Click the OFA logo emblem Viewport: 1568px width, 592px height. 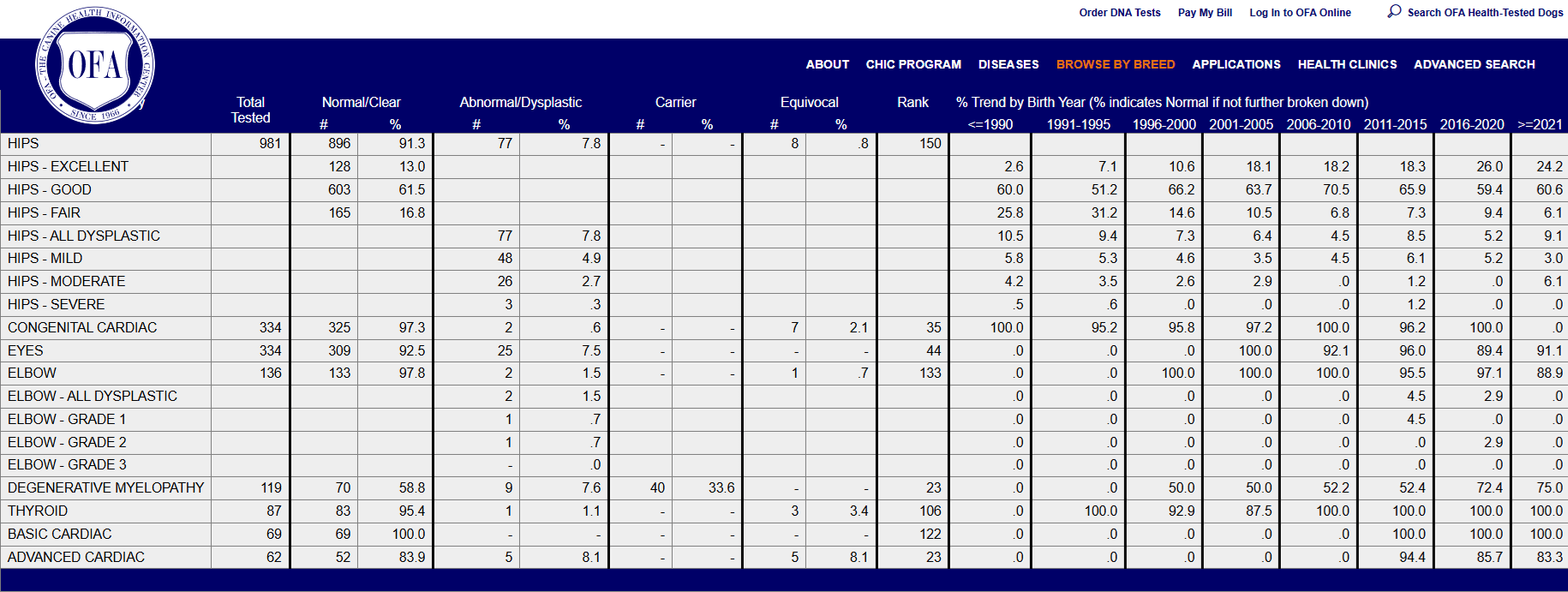pos(94,66)
